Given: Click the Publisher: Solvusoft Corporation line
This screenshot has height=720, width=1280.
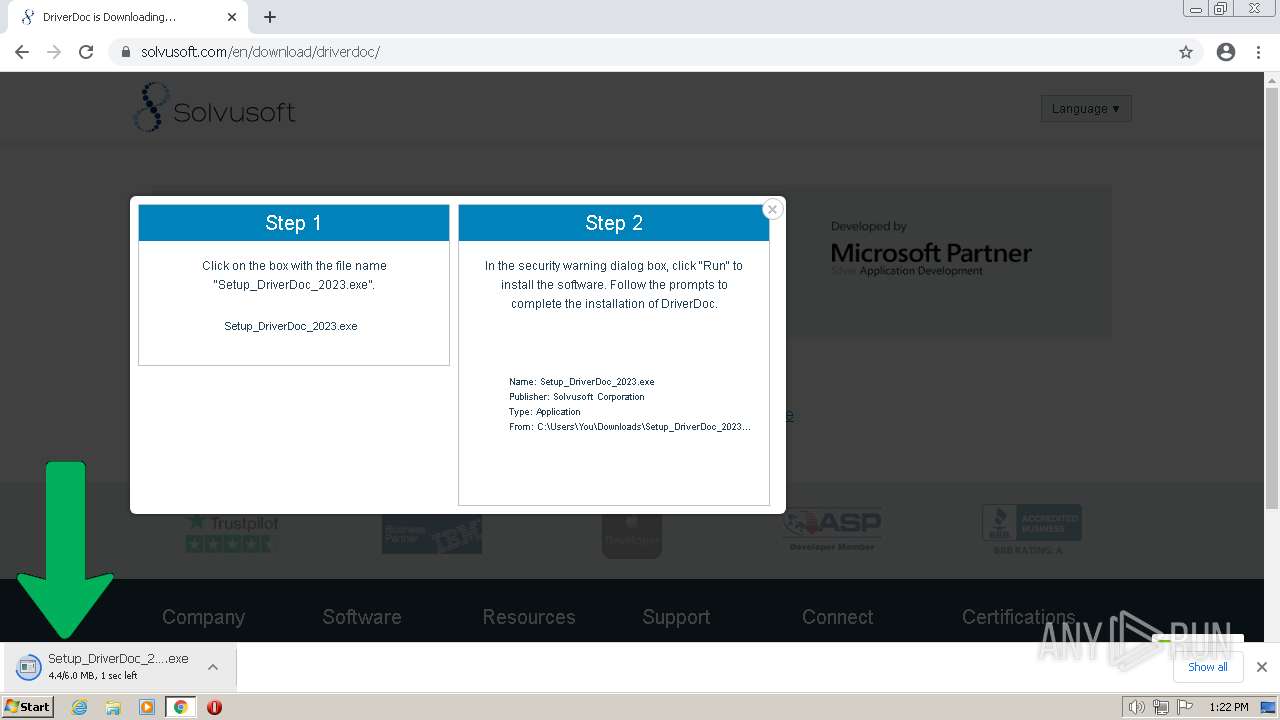Looking at the screenshot, I should point(576,397).
